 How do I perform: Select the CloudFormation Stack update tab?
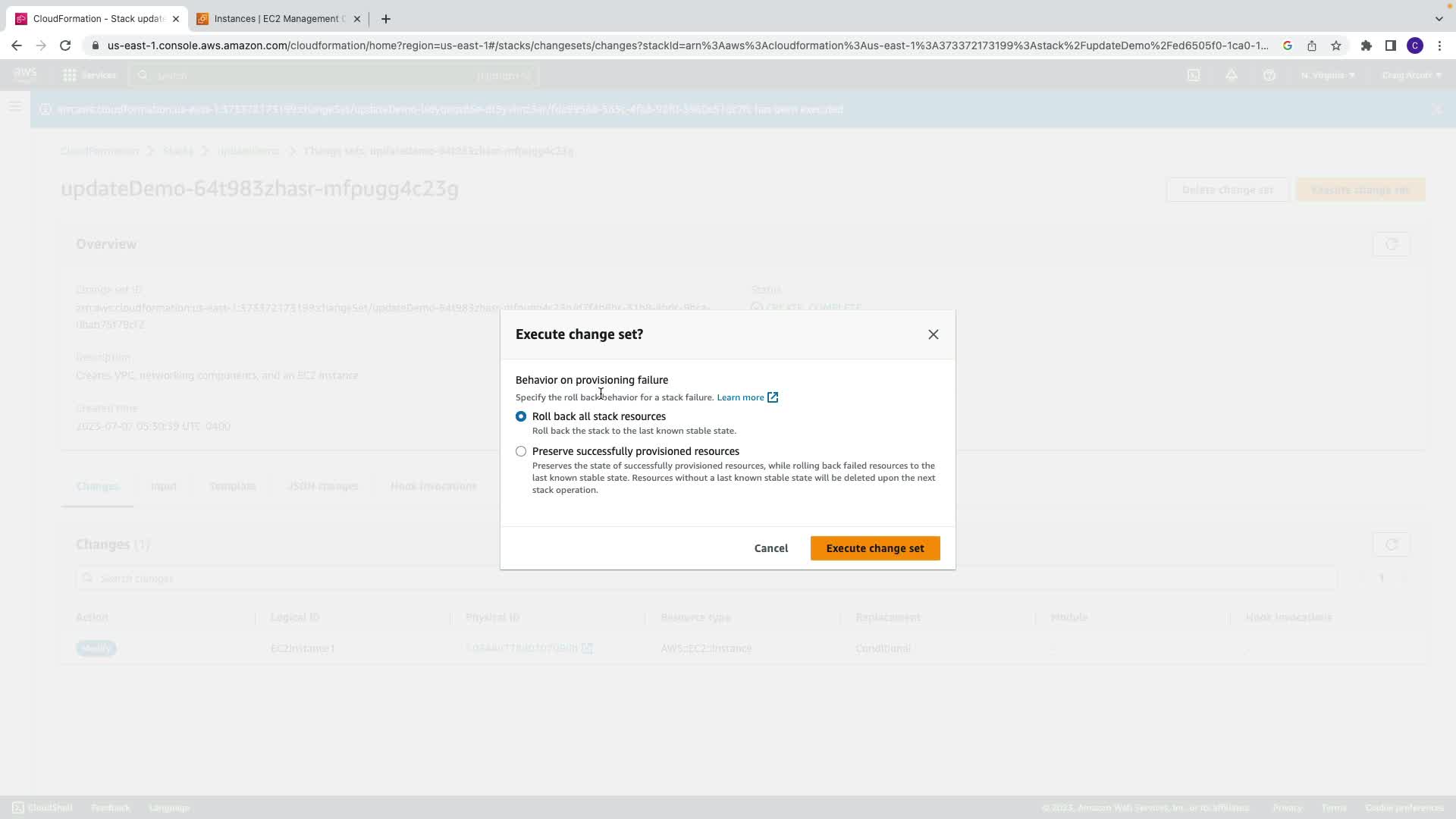(x=97, y=18)
